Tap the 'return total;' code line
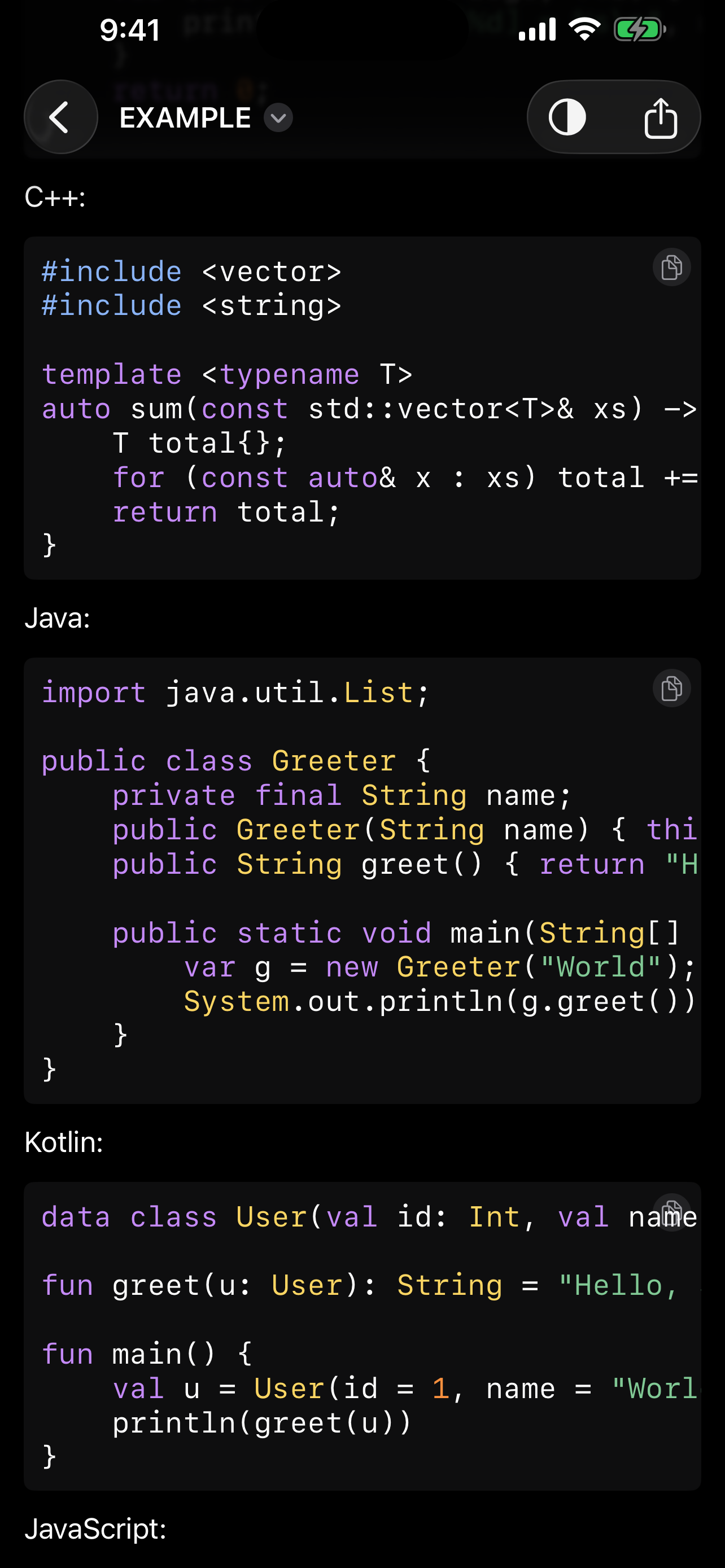This screenshot has height=1568, width=725. tap(226, 512)
